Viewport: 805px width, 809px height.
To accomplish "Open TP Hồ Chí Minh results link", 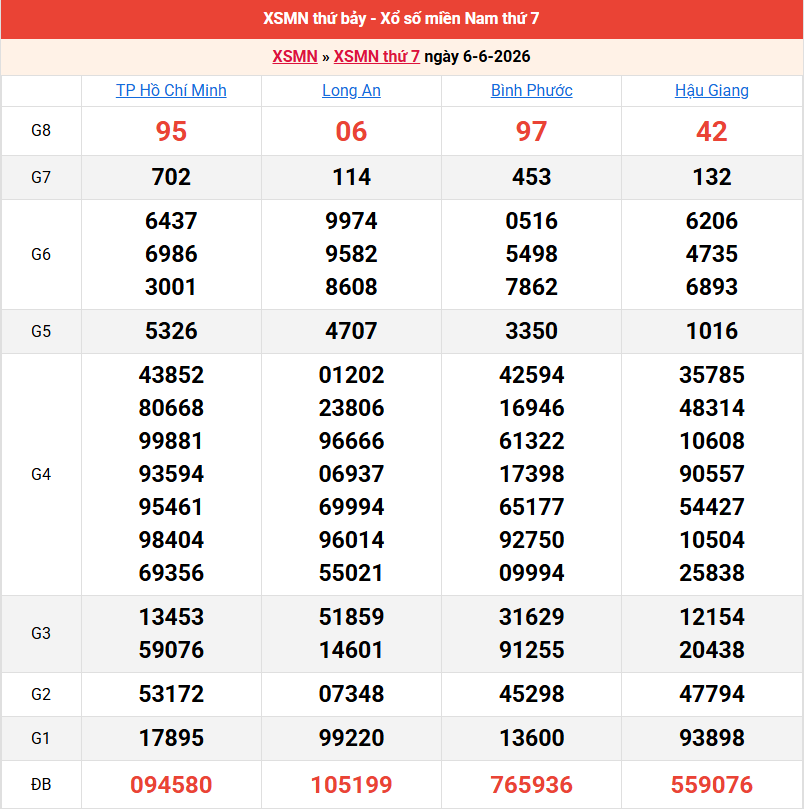I will point(171,90).
